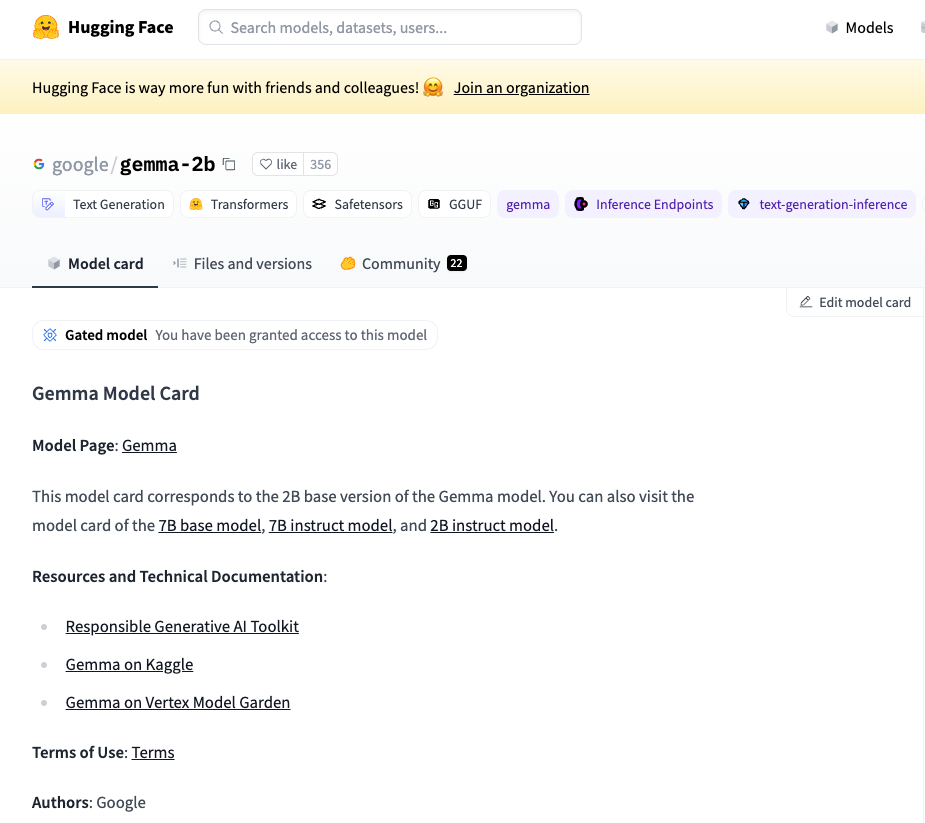This screenshot has height=823, width=925.
Task: Select the GGUF tag
Action: [x=454, y=204]
